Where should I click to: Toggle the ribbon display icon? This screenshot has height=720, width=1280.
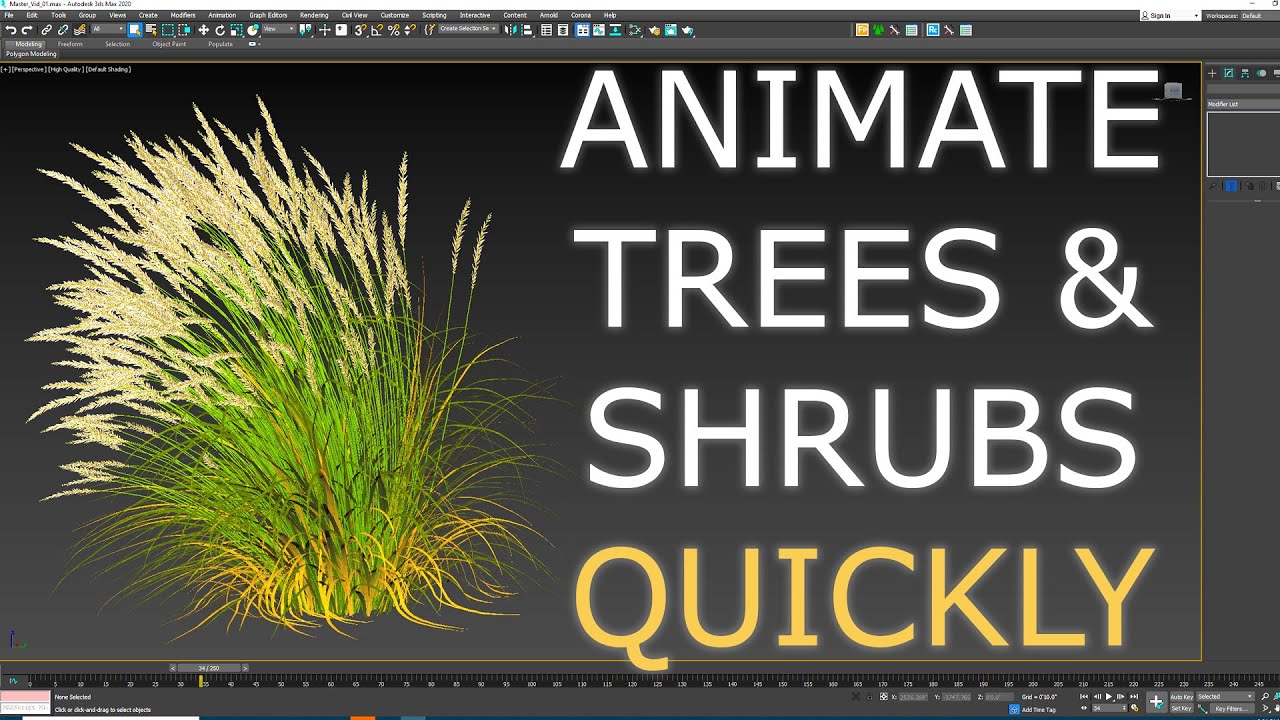(582, 30)
